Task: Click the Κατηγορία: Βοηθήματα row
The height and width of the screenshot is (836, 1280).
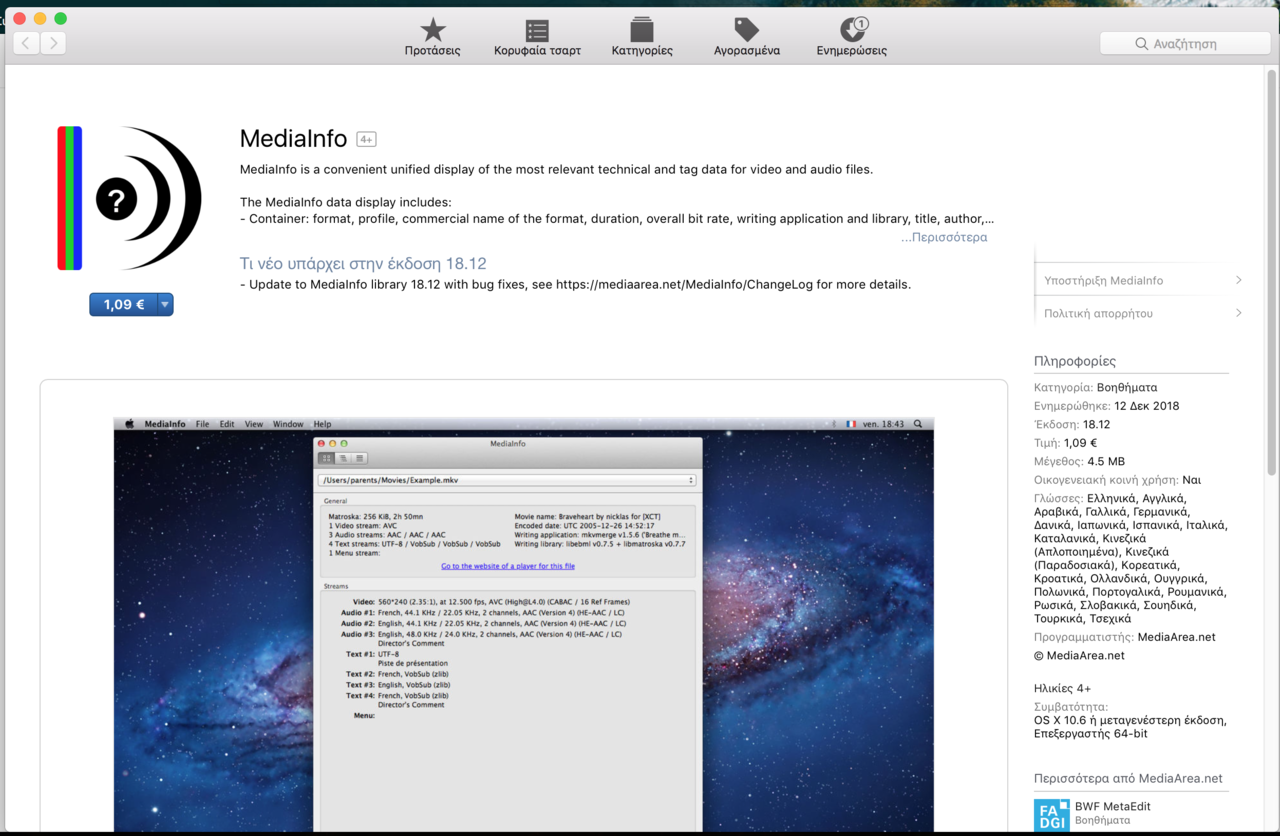Action: pyautogui.click(x=1096, y=387)
